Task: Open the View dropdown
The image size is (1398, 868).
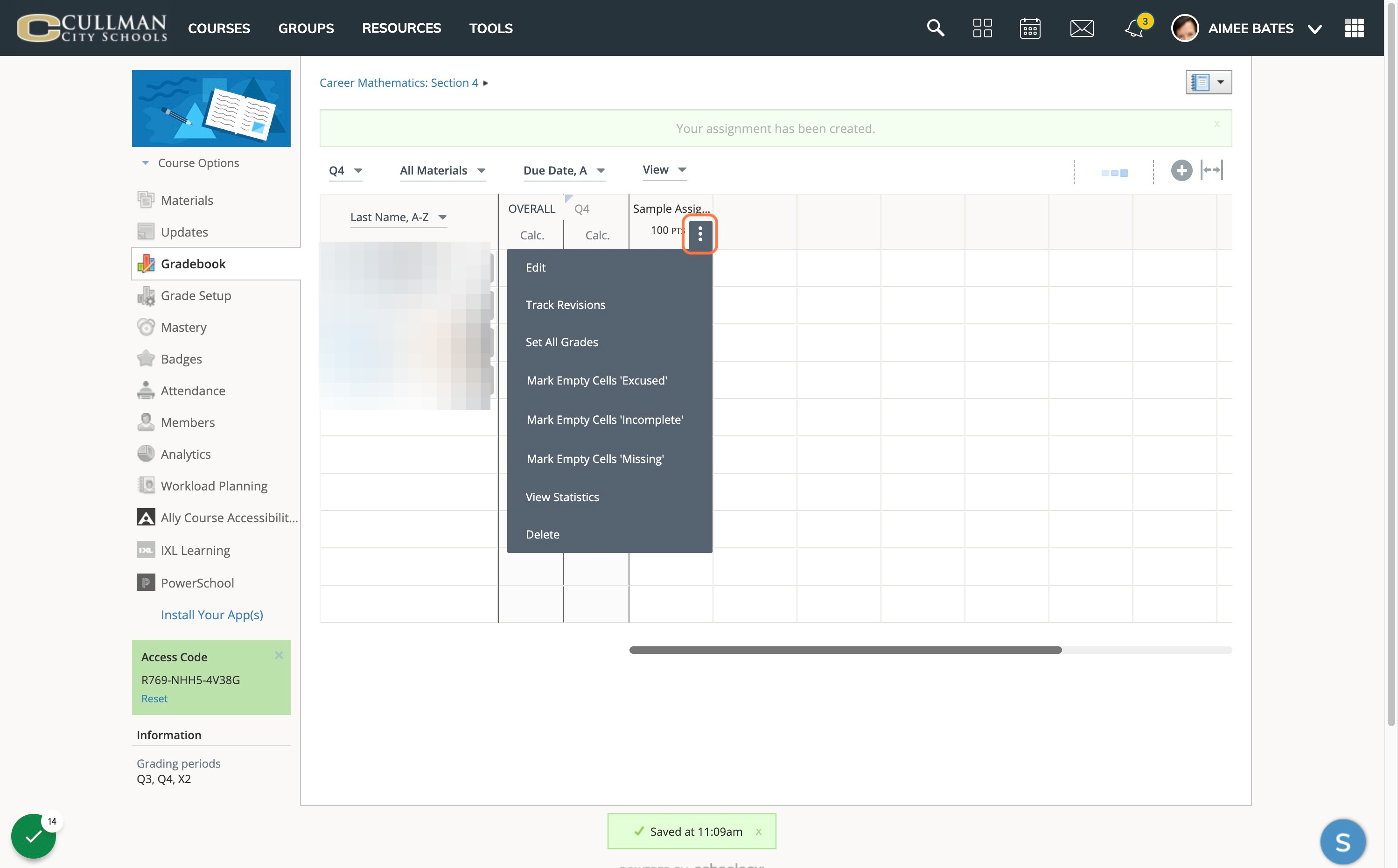Action: [x=664, y=169]
